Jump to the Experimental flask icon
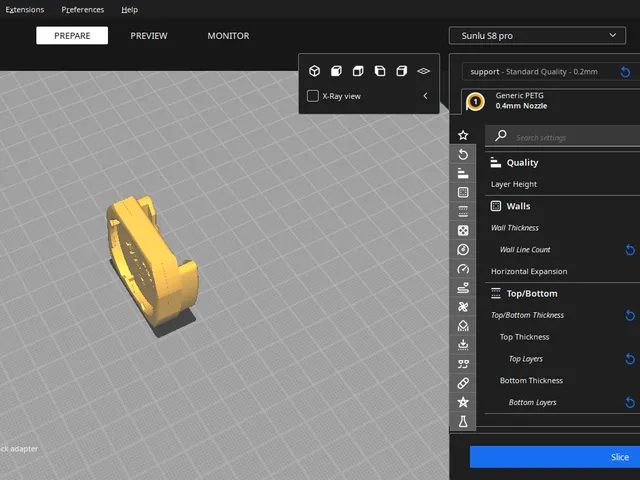The height and width of the screenshot is (480, 640). [x=463, y=421]
